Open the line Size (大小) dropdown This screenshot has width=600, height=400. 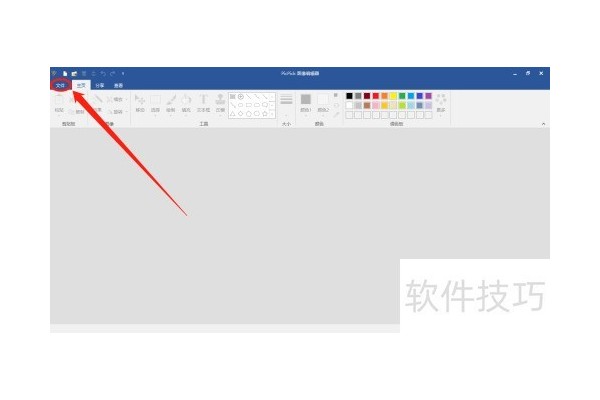click(286, 105)
